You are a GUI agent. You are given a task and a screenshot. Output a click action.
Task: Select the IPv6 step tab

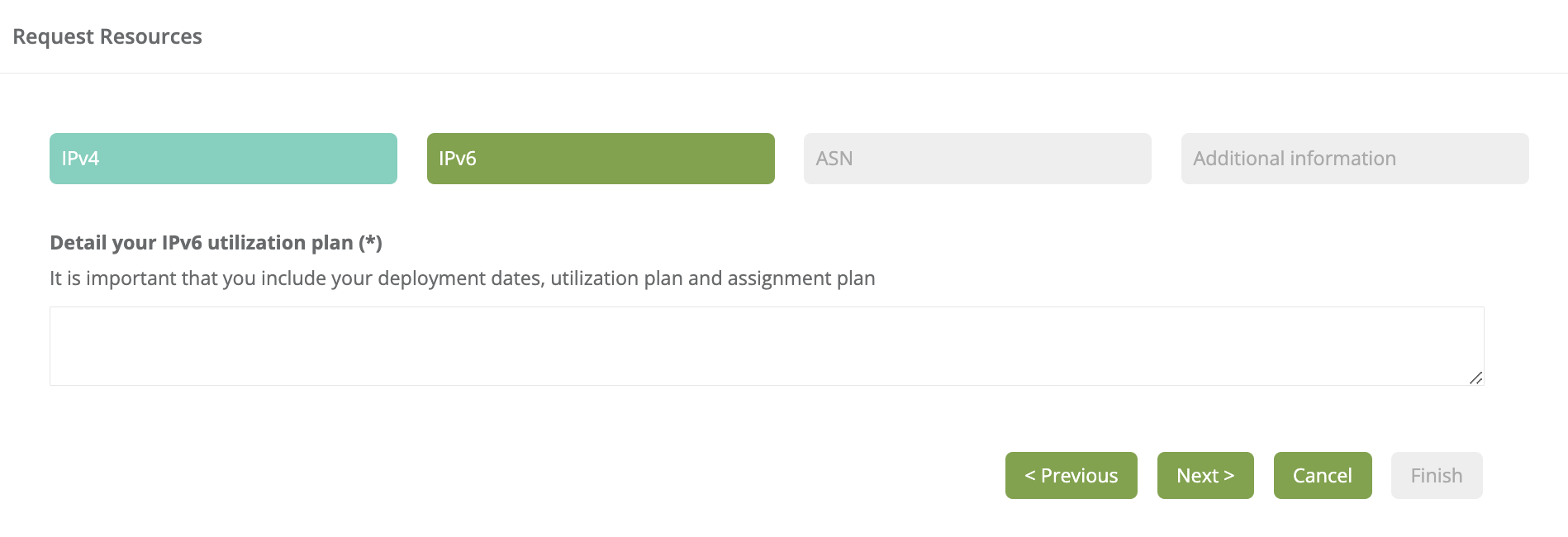[x=601, y=159]
